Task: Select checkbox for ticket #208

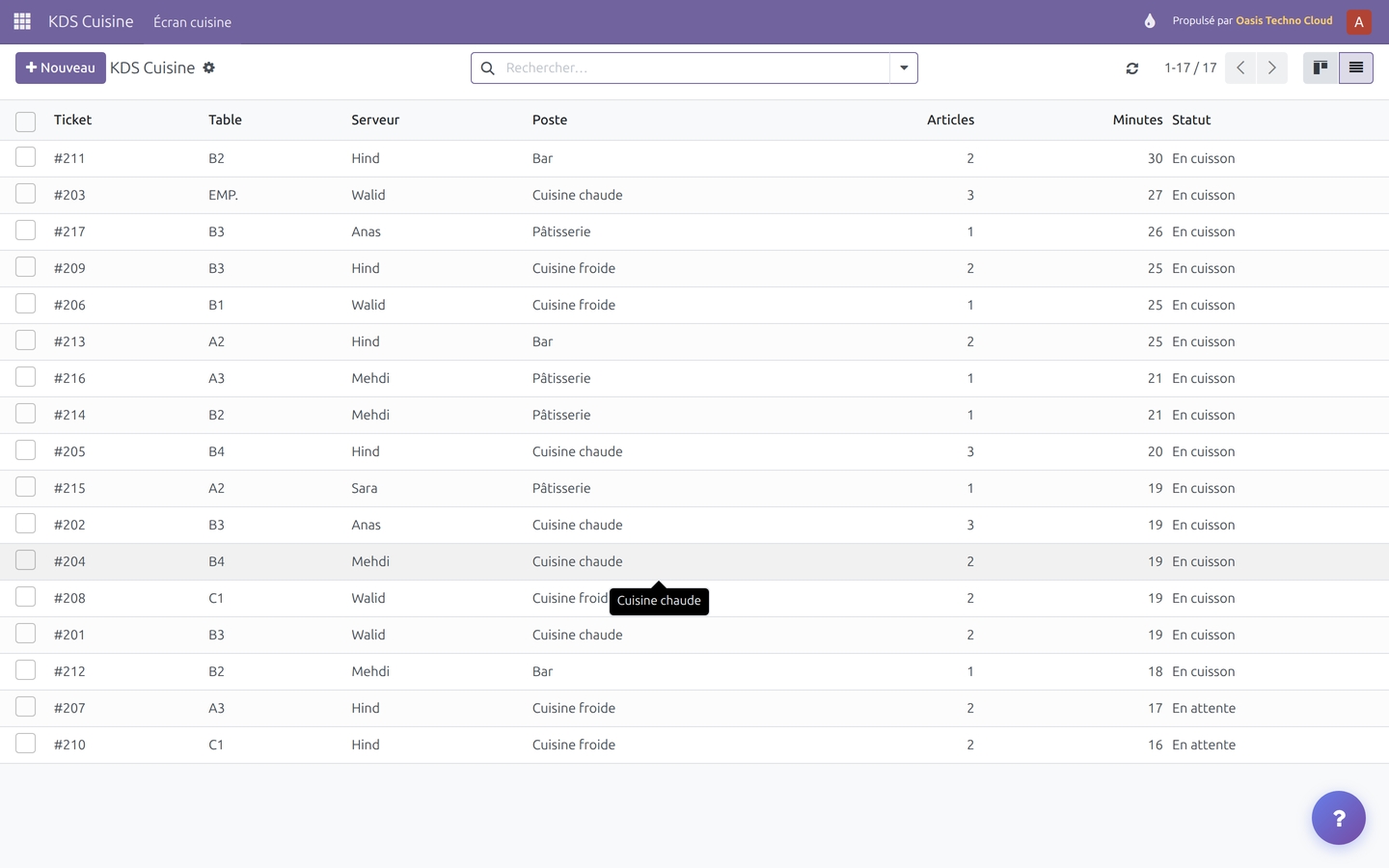Action: [x=26, y=597]
